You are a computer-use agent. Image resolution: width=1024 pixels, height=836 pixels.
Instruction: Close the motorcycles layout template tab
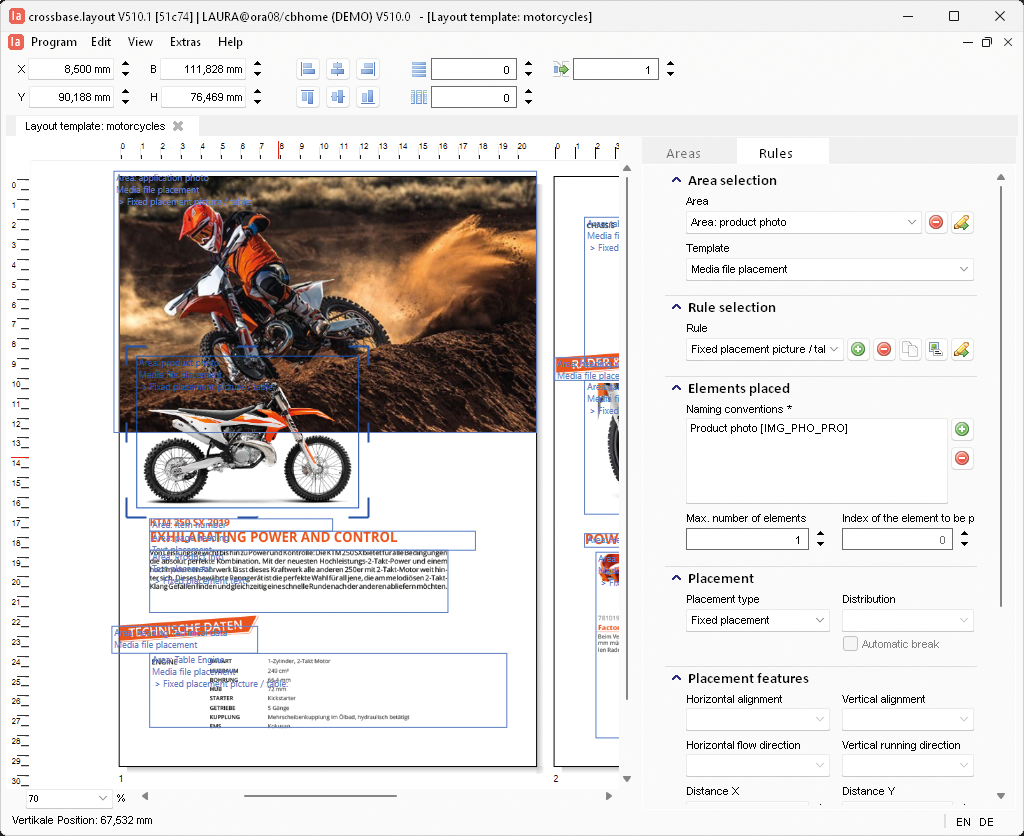coord(178,126)
